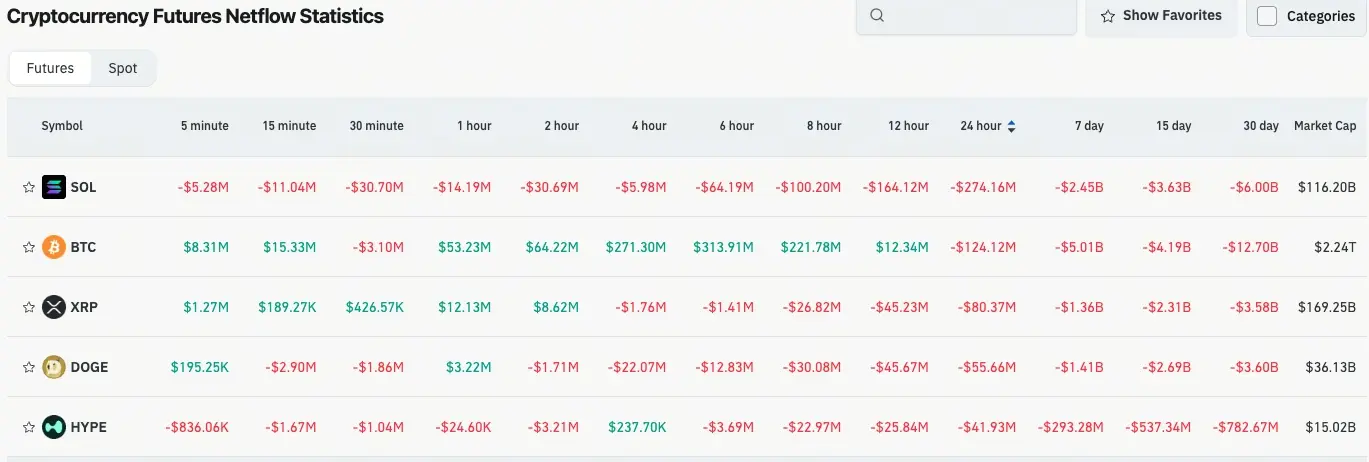Click HYPE market cap $15.02B

click(1331, 427)
